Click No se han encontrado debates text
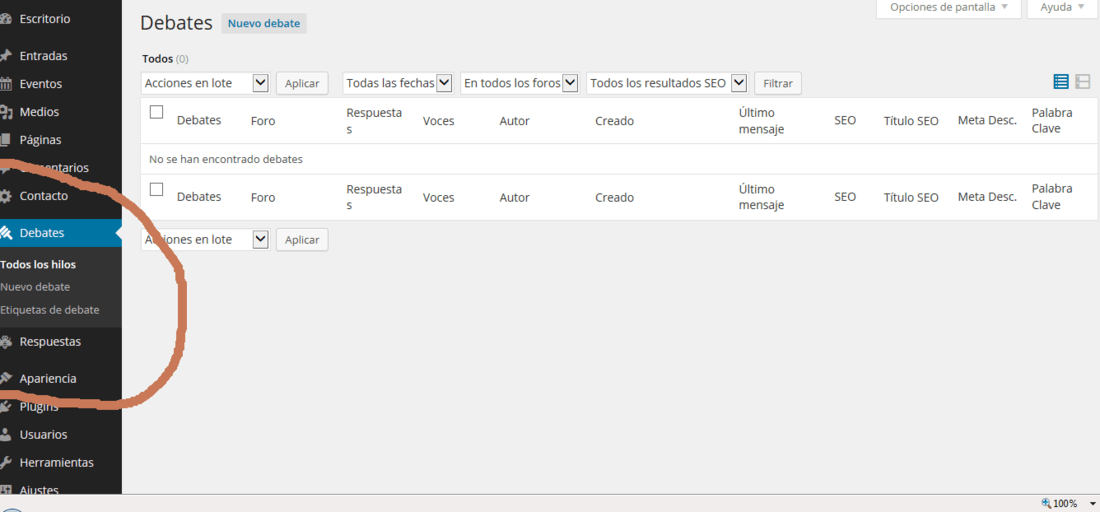Image resolution: width=1100 pixels, height=512 pixels. [x=226, y=159]
